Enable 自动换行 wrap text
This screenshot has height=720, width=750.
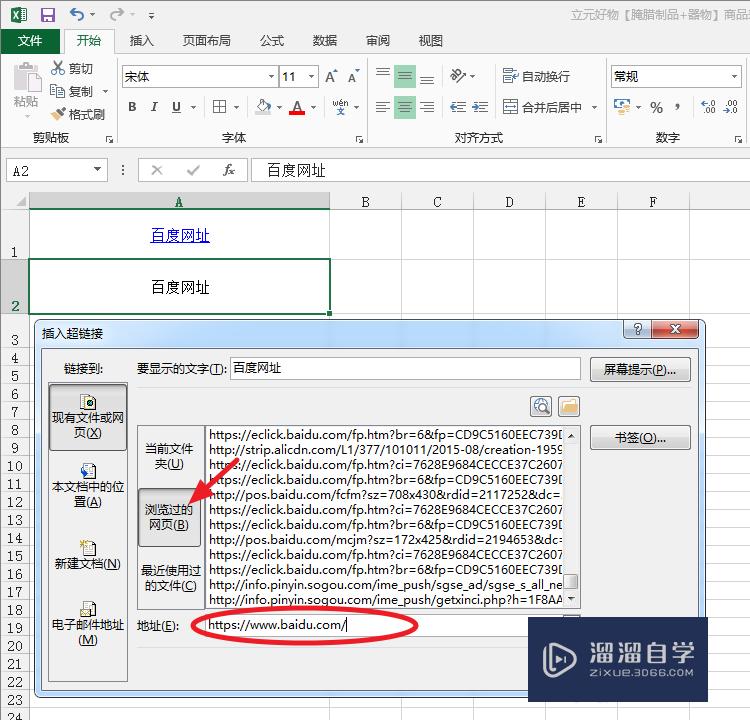pos(536,76)
